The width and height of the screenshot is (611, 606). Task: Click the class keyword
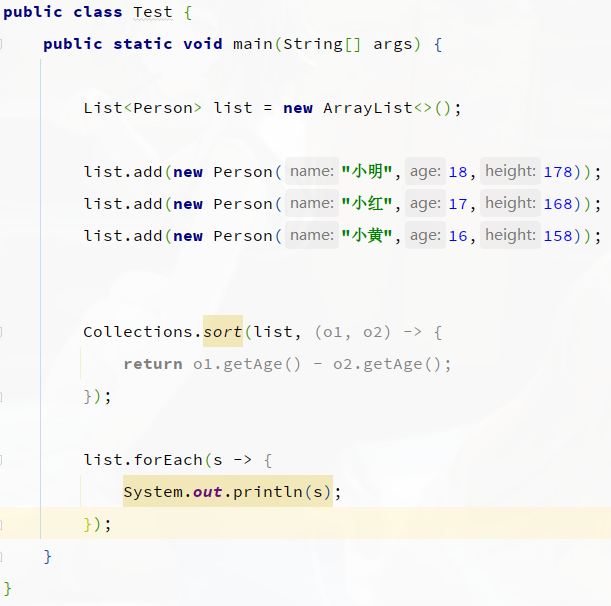coord(98,12)
